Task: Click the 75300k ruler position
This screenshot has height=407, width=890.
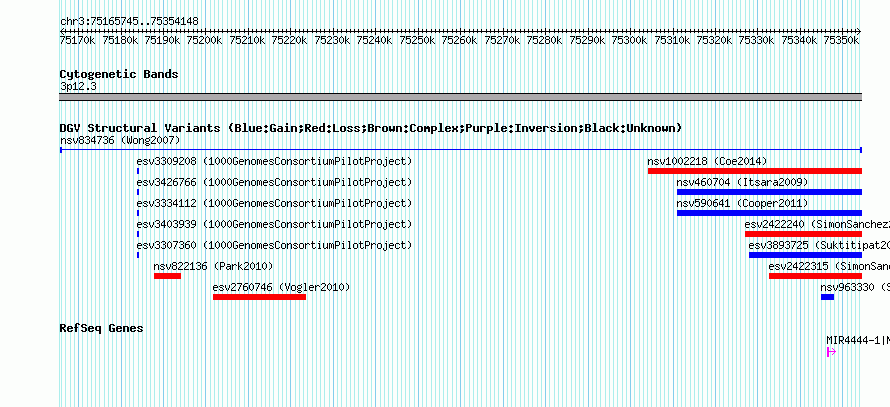Action: coord(629,40)
